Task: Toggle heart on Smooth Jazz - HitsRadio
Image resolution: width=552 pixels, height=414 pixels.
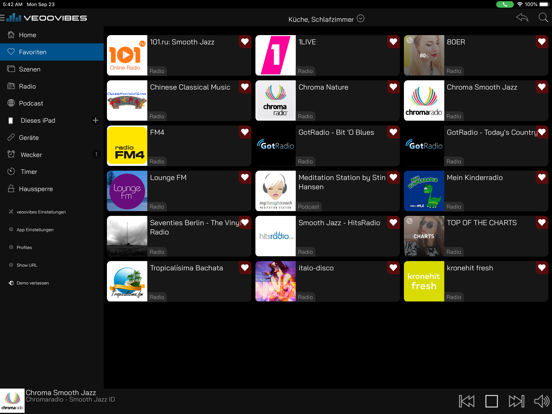Action: pos(393,222)
